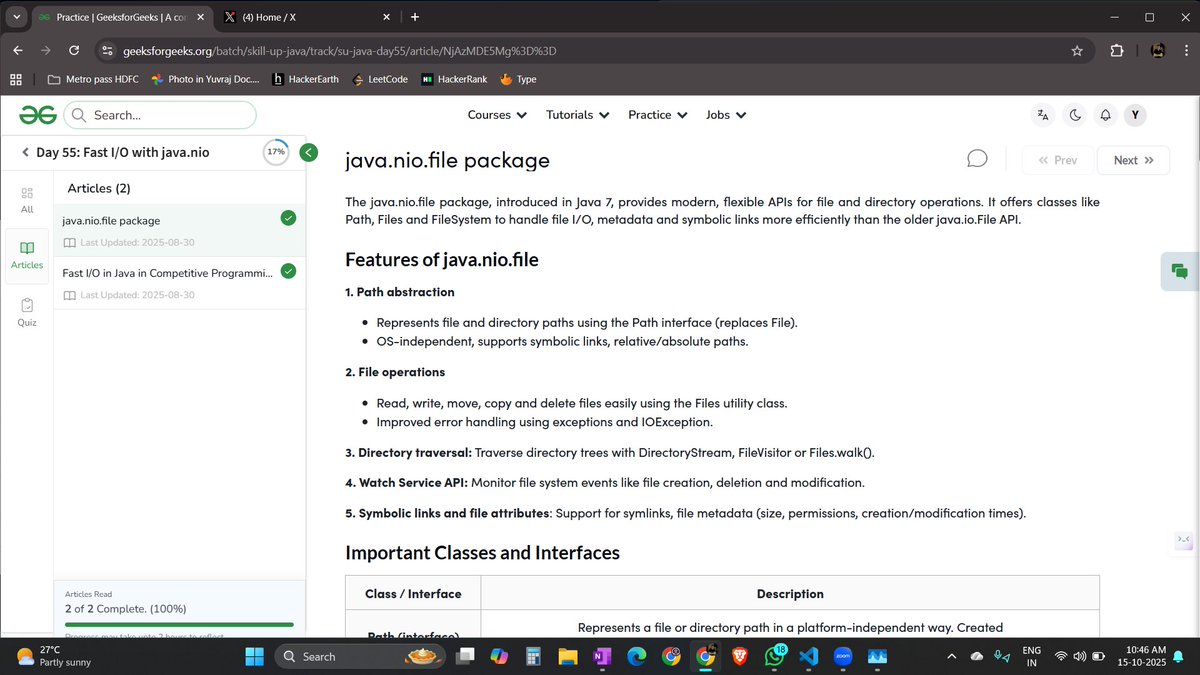This screenshot has height=675, width=1200.
Task: Open Photo in Yuvraj Doc bookmark
Action: [x=203, y=79]
